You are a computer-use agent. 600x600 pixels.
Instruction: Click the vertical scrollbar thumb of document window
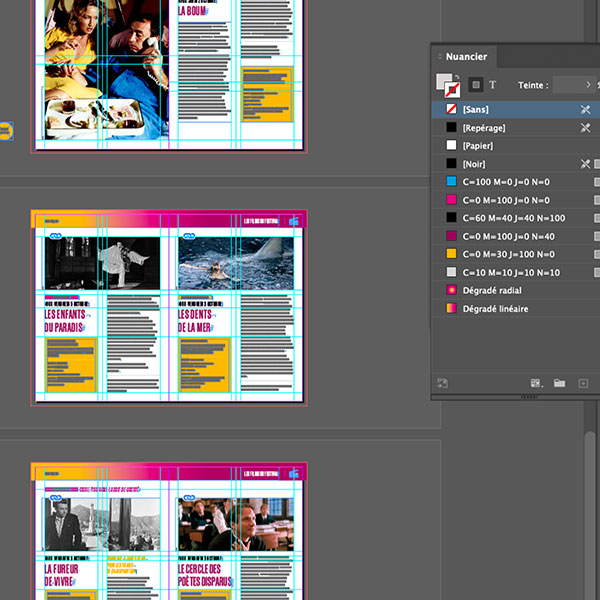(590, 515)
